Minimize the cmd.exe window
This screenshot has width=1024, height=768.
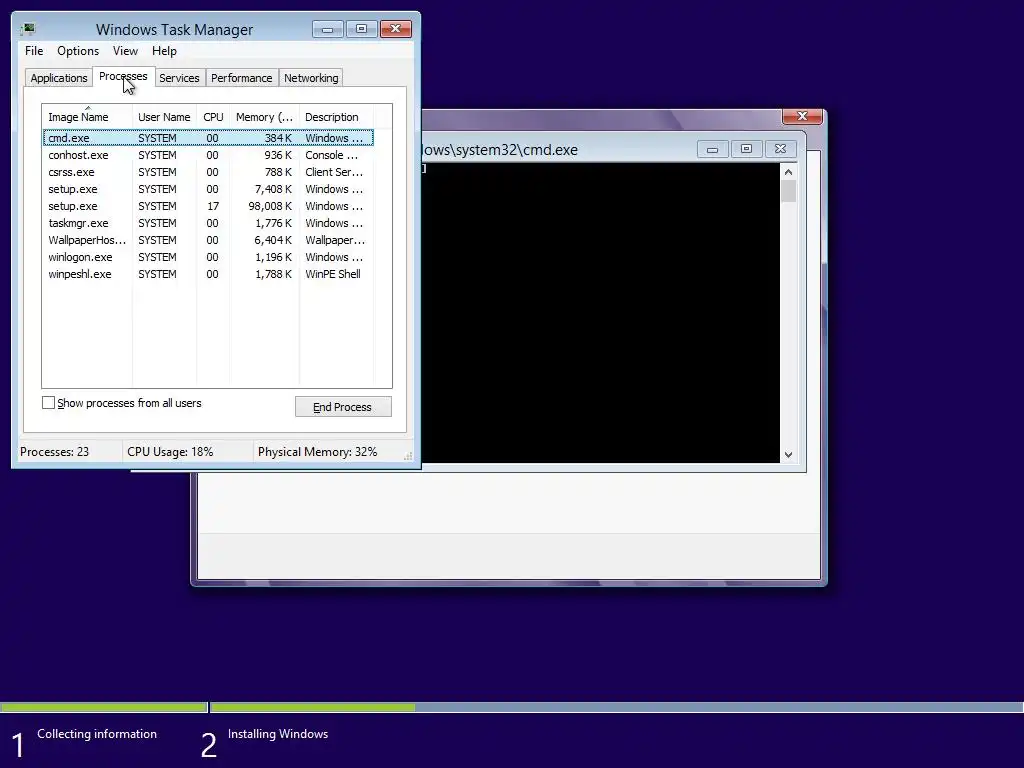(x=712, y=150)
